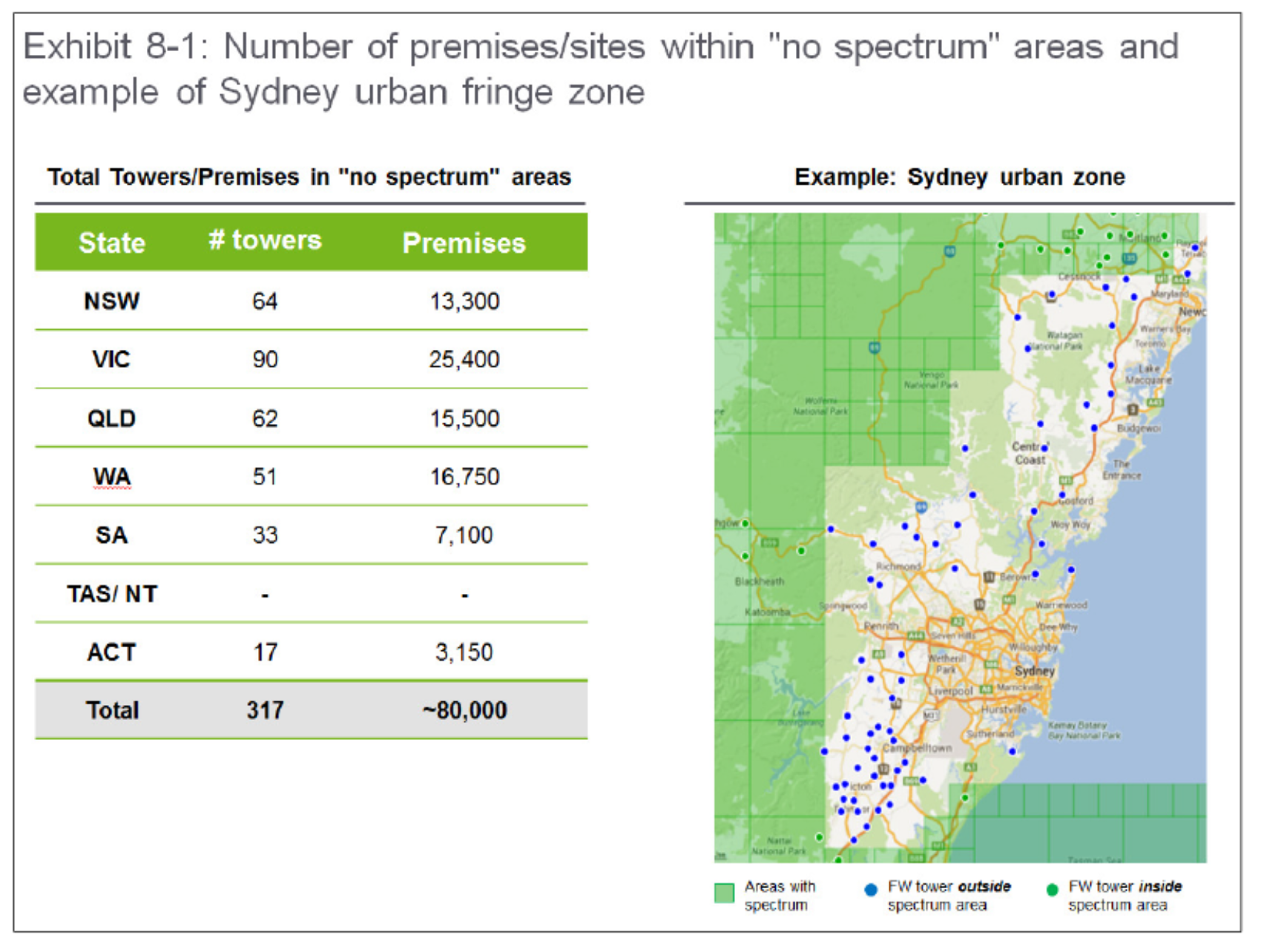Viewport: 1261px width, 952px height.
Task: Click a blue tower dot near Central Coast
Action: 1043,447
